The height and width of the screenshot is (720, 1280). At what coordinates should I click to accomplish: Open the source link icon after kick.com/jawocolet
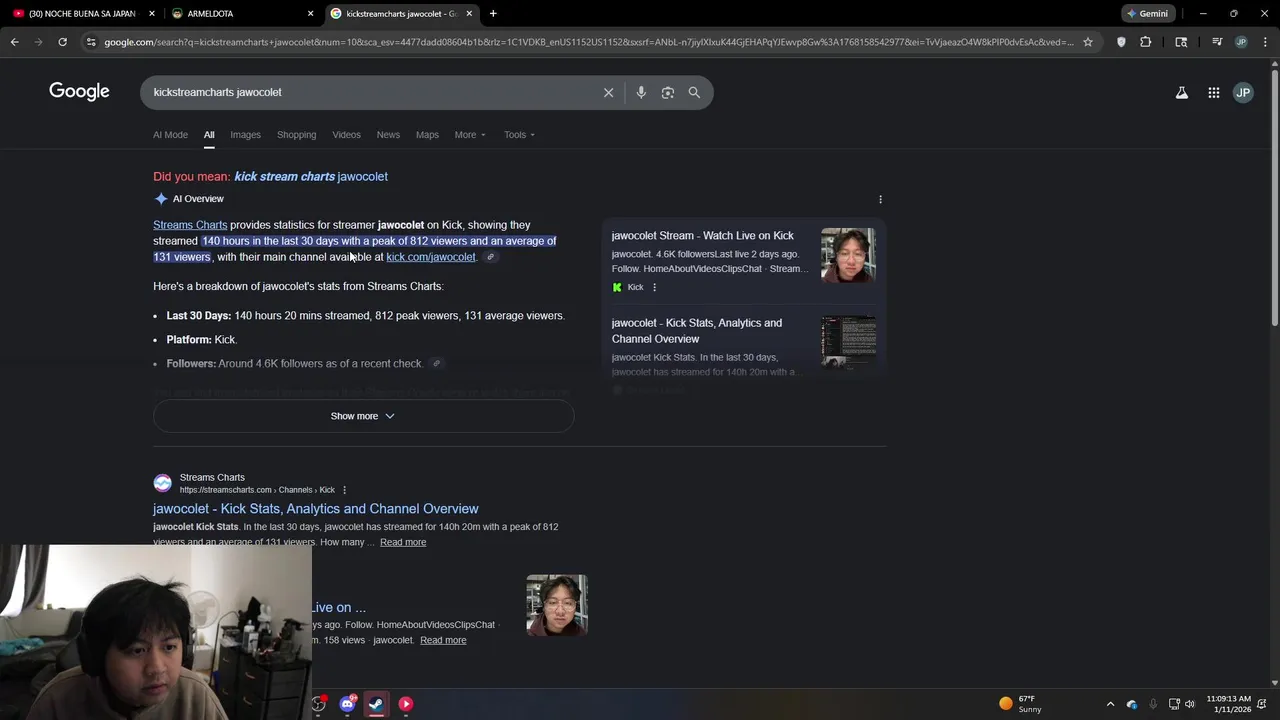click(x=490, y=257)
